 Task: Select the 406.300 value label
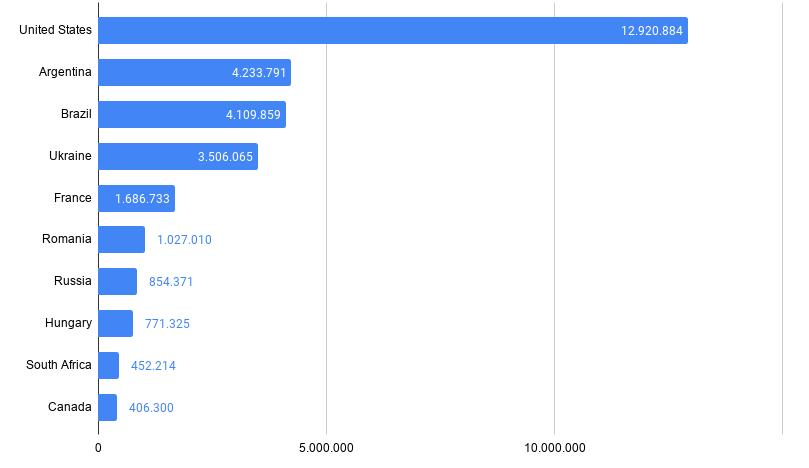pyautogui.click(x=151, y=408)
